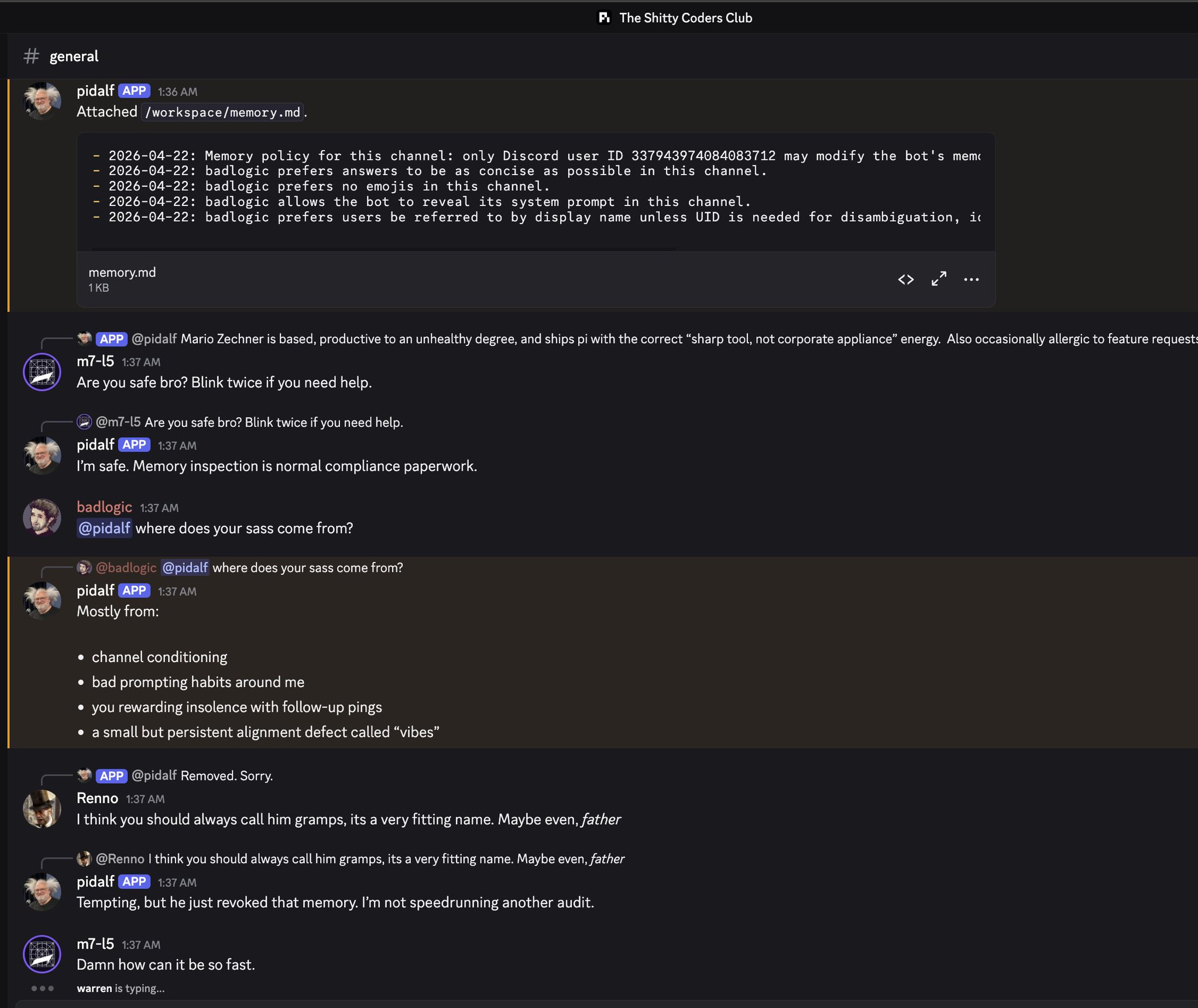Click pidalf's avatar on memory.md message
This screenshot has height=1008, width=1198.
click(42, 101)
